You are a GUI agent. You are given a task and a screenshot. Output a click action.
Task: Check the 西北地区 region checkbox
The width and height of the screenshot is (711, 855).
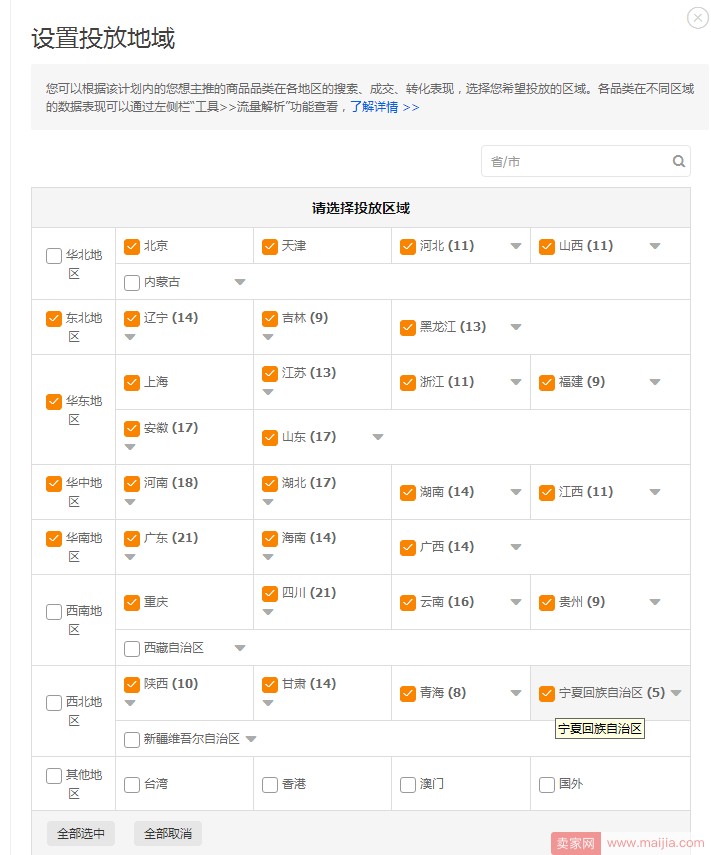53,703
